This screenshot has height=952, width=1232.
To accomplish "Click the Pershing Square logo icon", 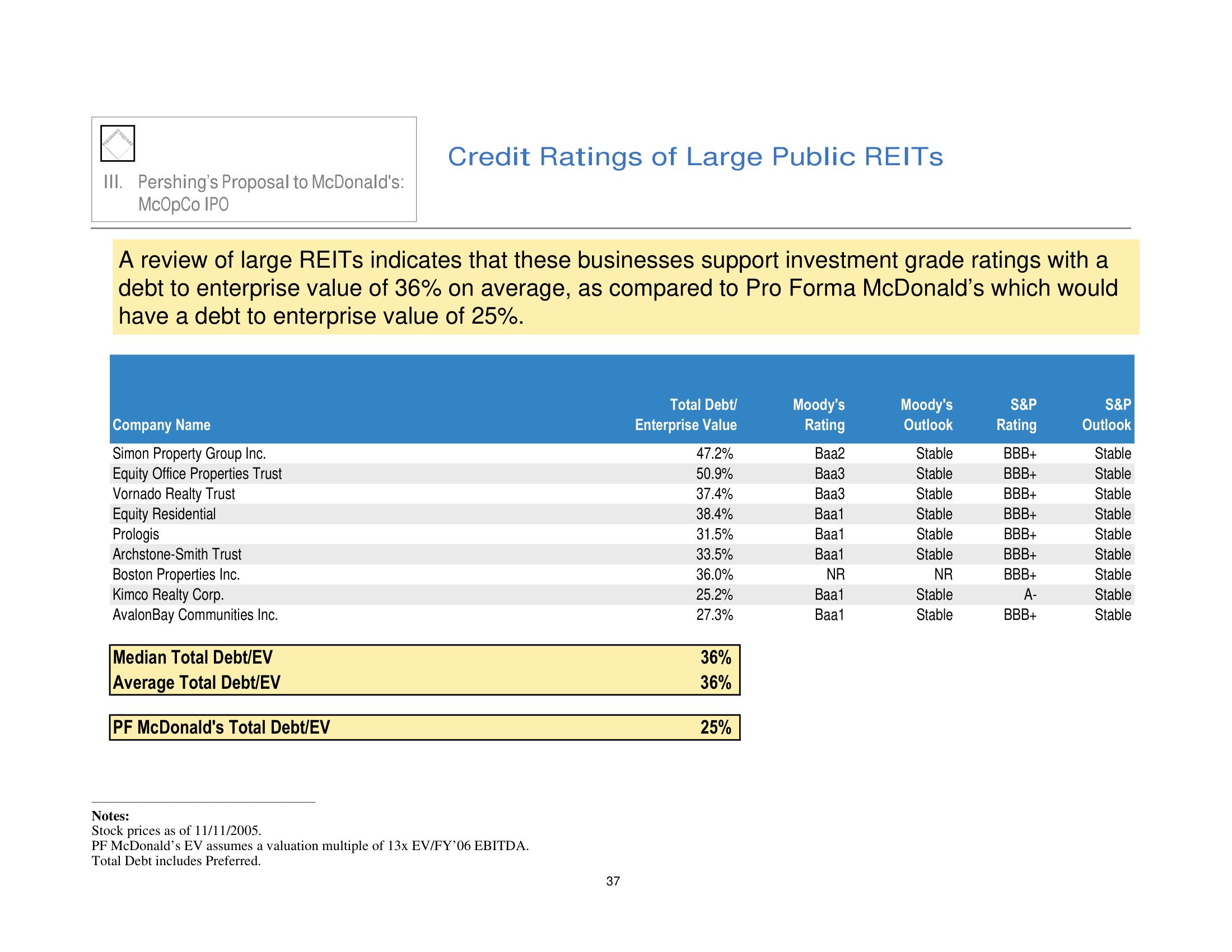I will pos(118,143).
